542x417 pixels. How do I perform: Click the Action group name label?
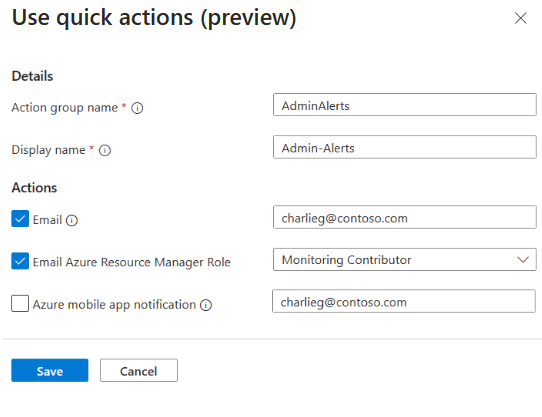click(x=65, y=108)
